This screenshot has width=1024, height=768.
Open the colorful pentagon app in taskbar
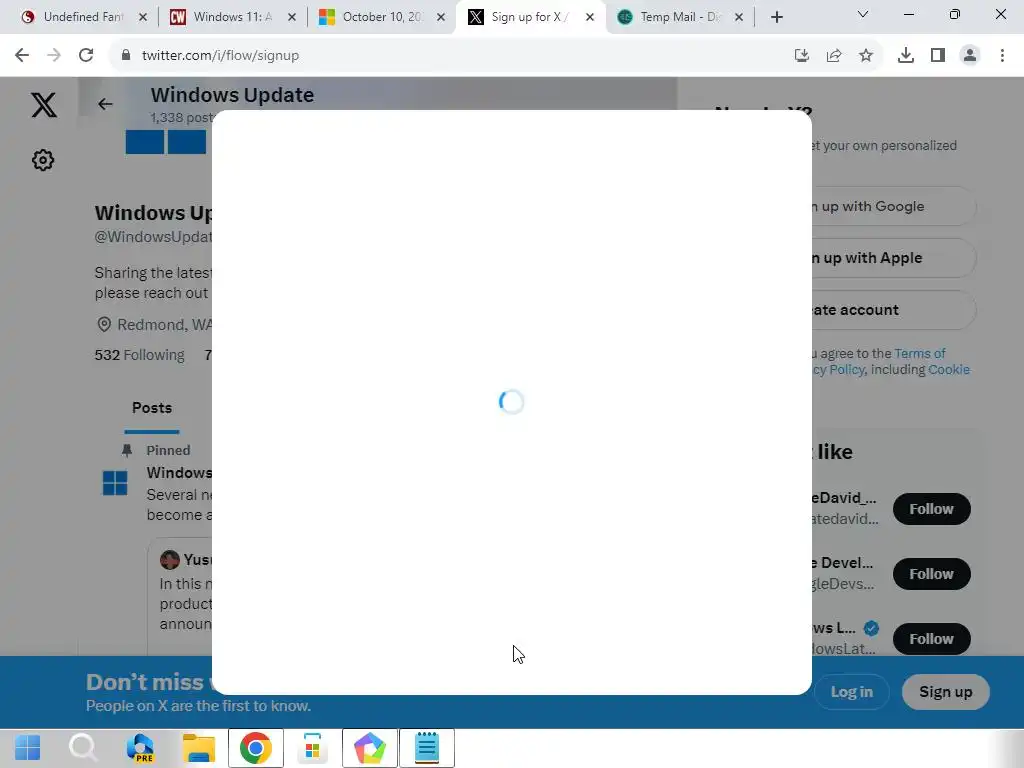tap(370, 748)
